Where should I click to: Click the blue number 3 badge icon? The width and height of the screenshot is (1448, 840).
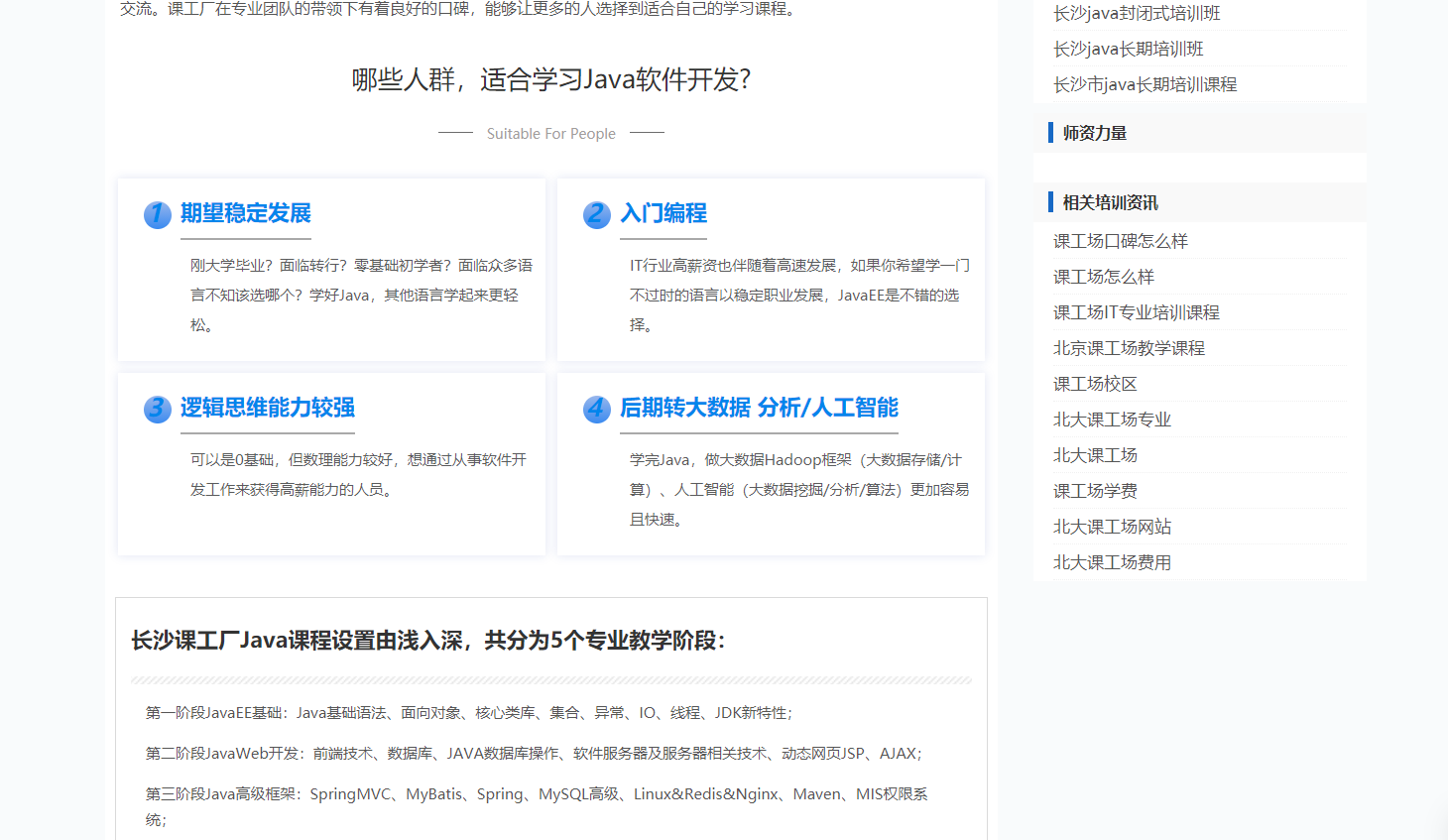[x=158, y=409]
